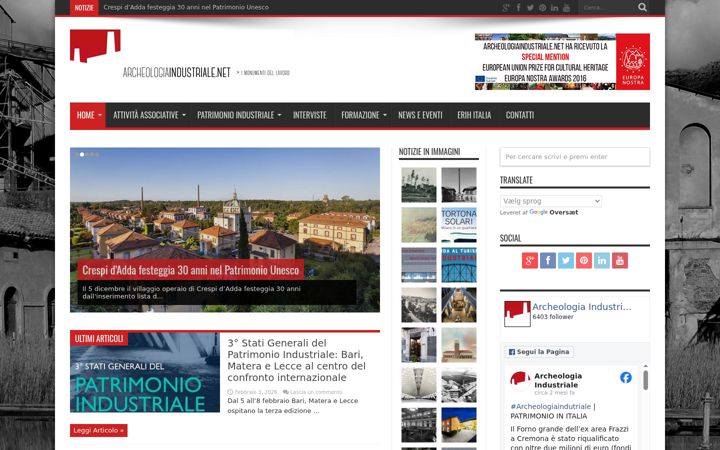Open Patrimonio Industriale article thumbnail image
Screen dimensions: 720x450
(145, 372)
